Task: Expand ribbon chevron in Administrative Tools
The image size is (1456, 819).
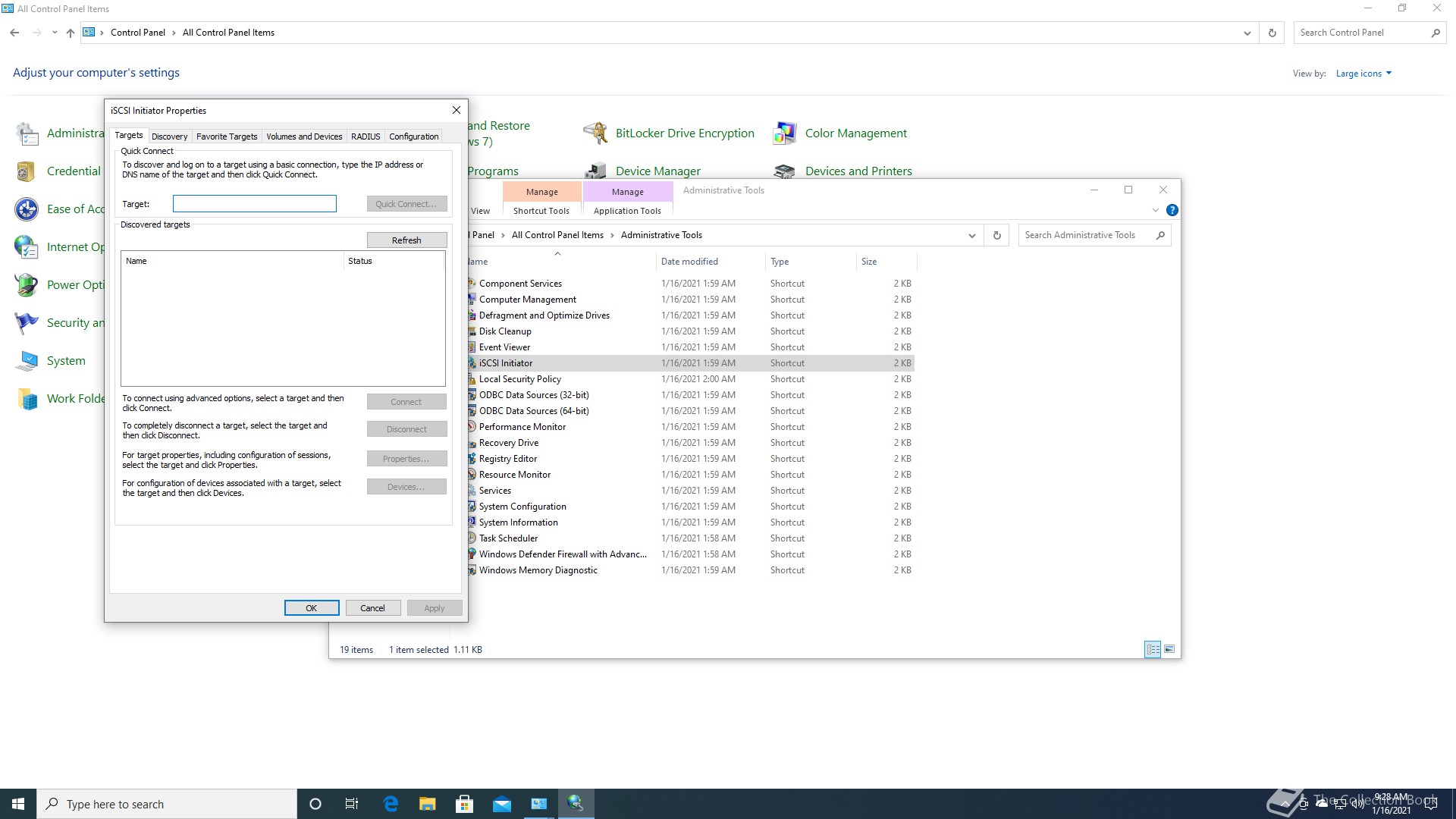Action: click(x=1155, y=210)
